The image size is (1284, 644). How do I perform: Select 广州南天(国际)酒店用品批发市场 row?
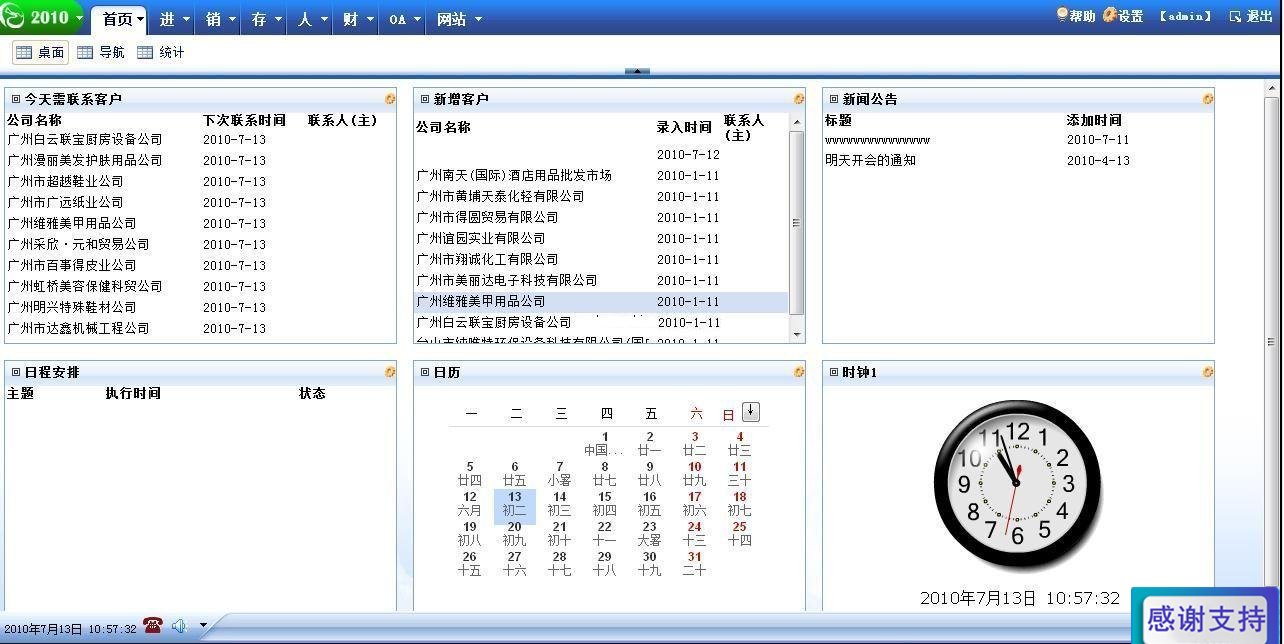pos(602,175)
